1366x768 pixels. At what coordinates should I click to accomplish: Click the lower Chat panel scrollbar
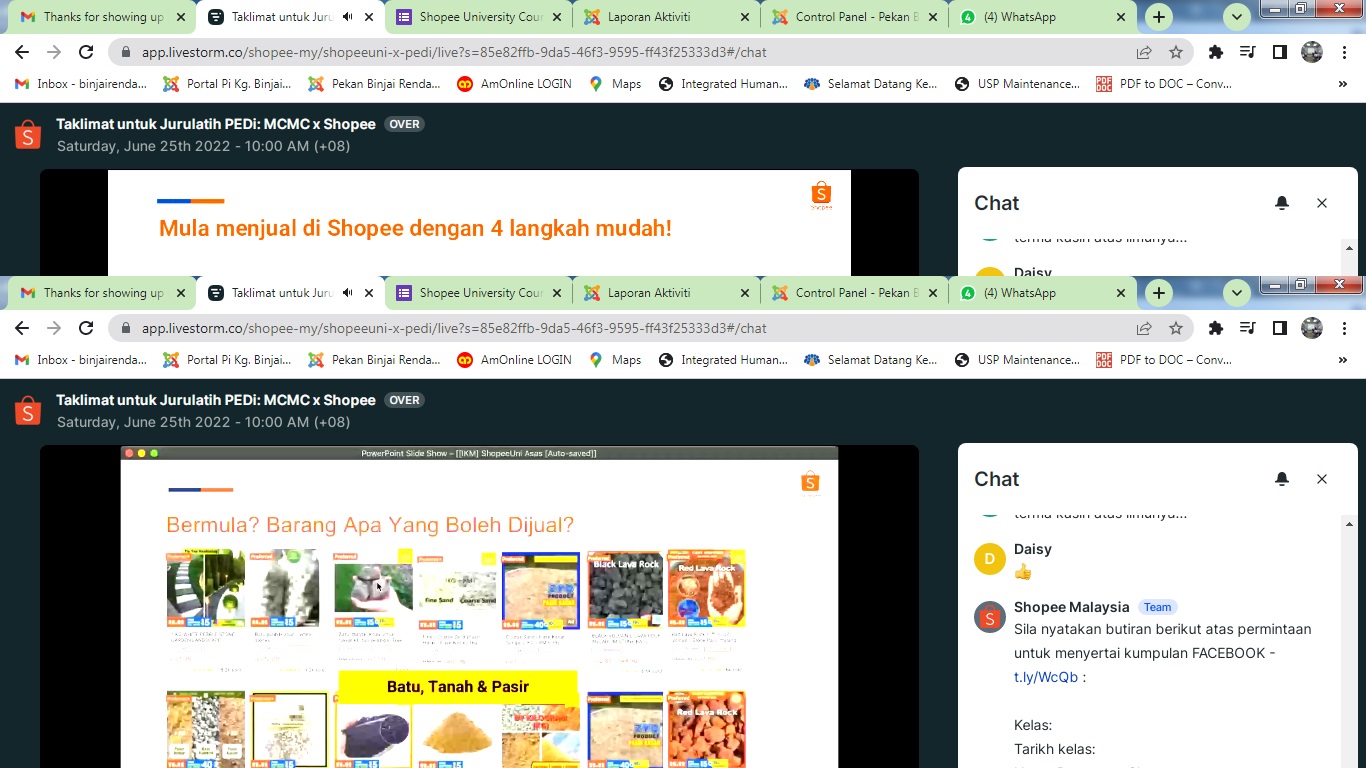[x=1349, y=640]
